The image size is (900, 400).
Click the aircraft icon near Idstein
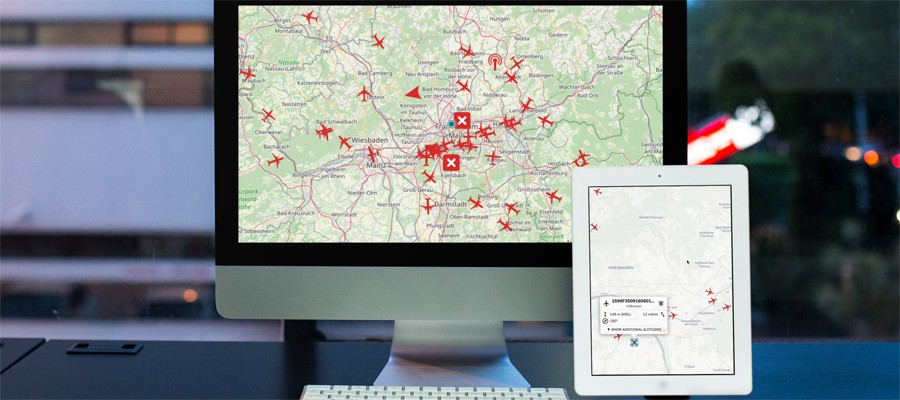(x=364, y=94)
